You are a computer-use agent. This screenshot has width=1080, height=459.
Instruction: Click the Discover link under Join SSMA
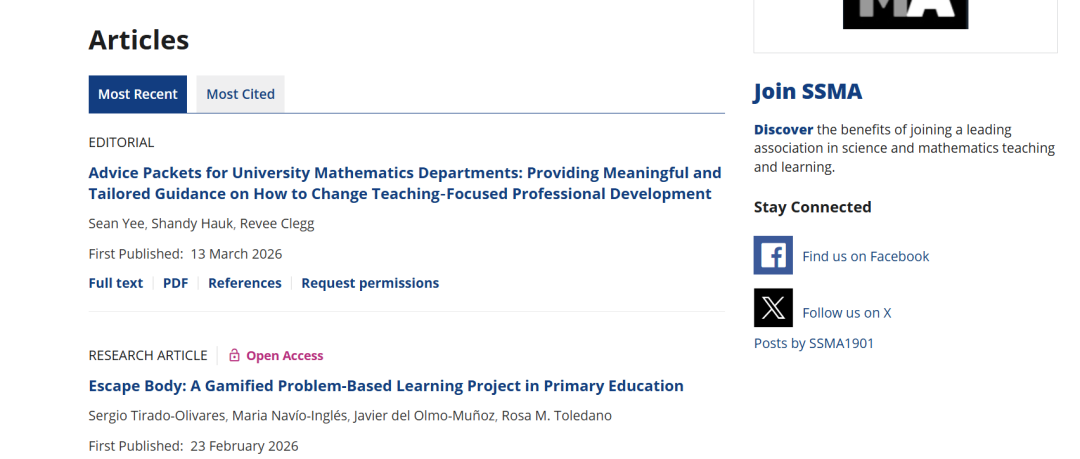pos(783,129)
